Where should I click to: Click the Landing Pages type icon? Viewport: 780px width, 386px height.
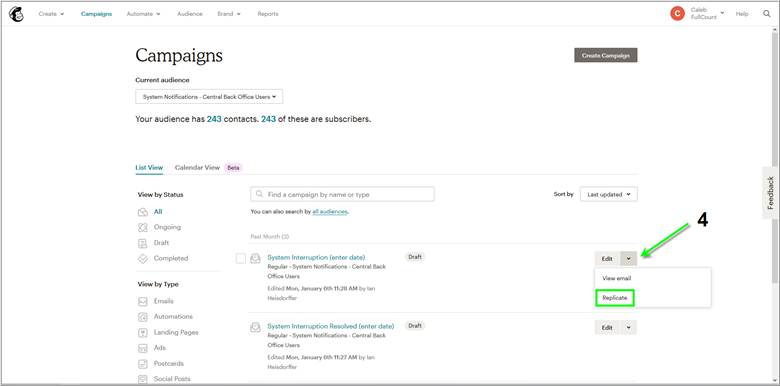(x=143, y=332)
